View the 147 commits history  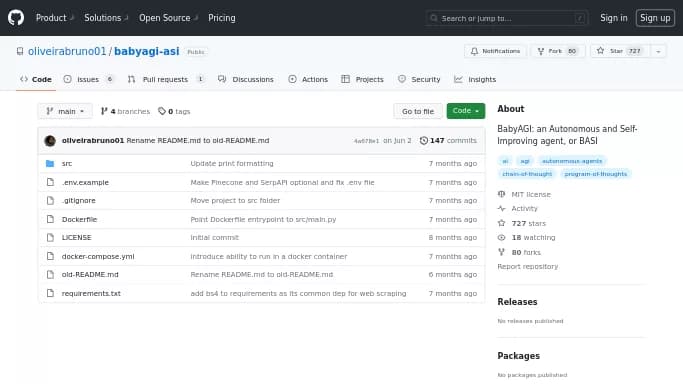[448, 141]
